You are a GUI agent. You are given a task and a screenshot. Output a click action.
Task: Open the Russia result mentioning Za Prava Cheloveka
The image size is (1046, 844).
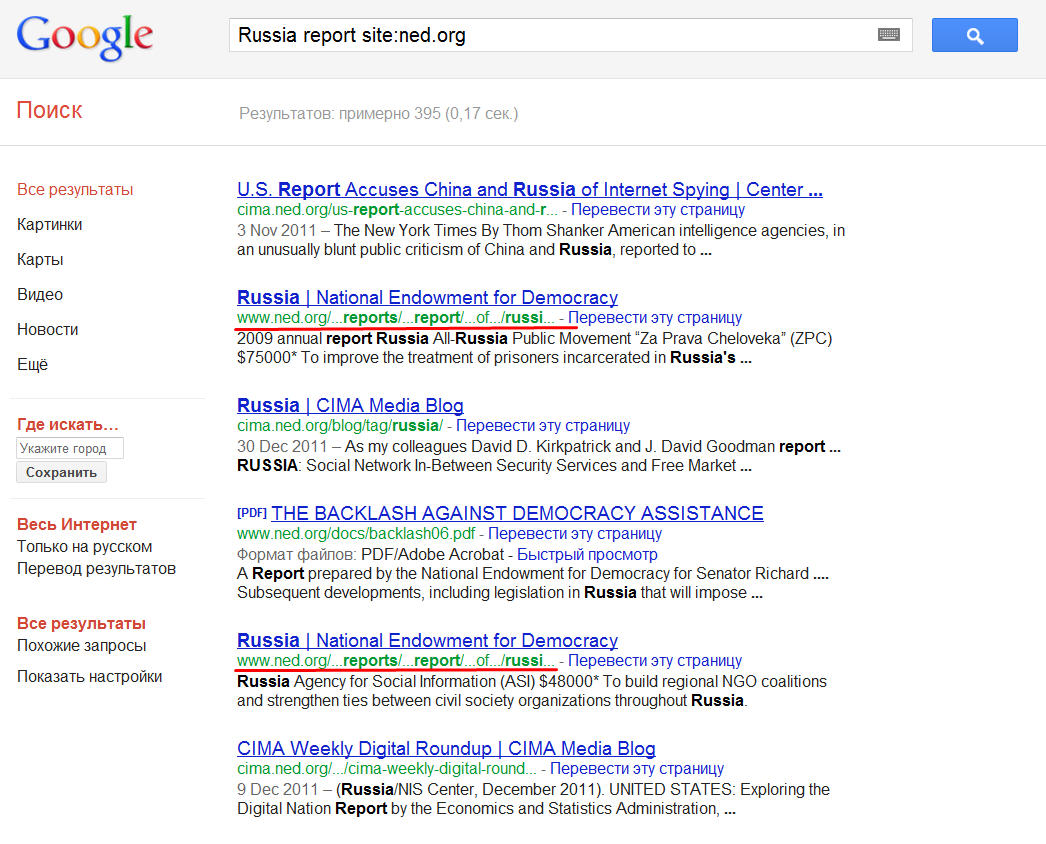(x=428, y=297)
